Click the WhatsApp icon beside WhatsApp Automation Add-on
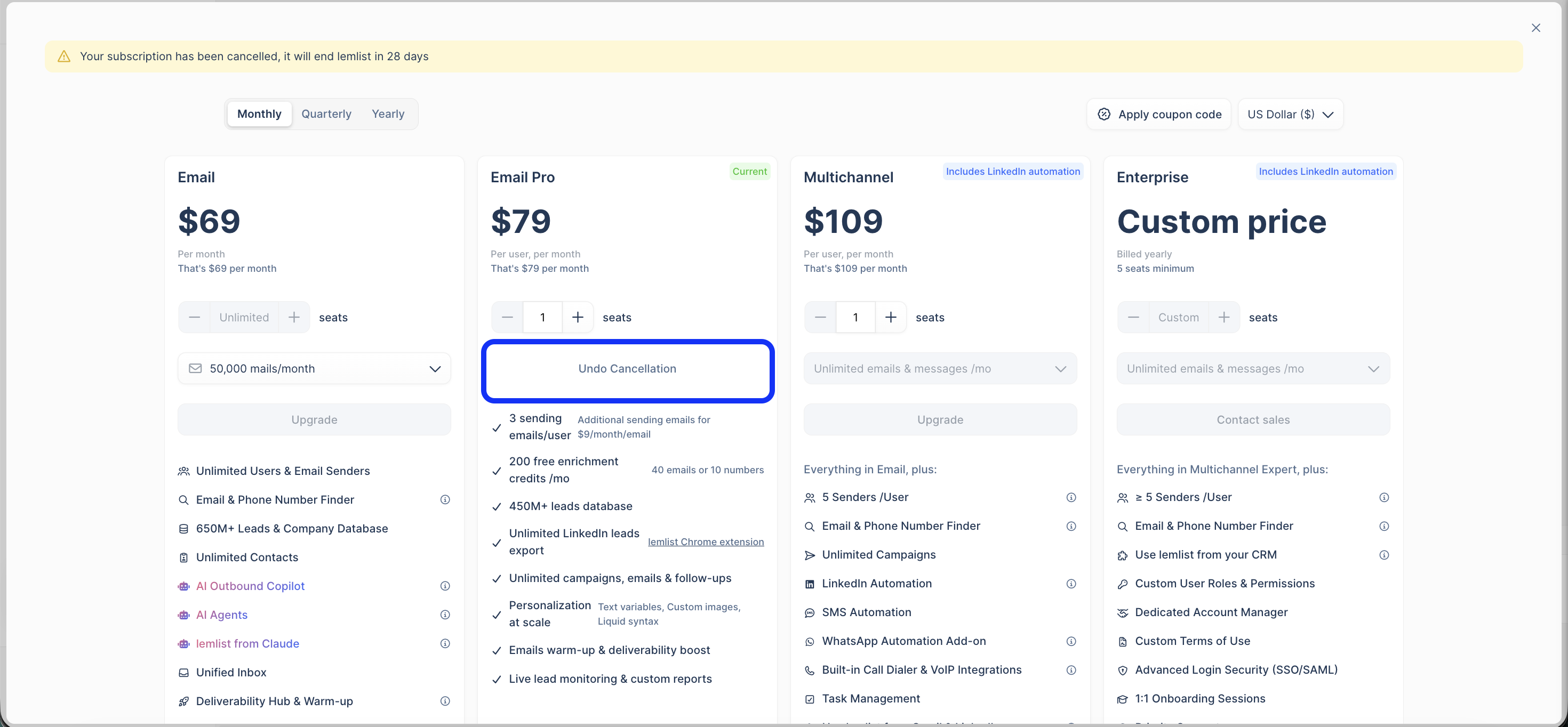The image size is (1568, 727). click(x=809, y=642)
